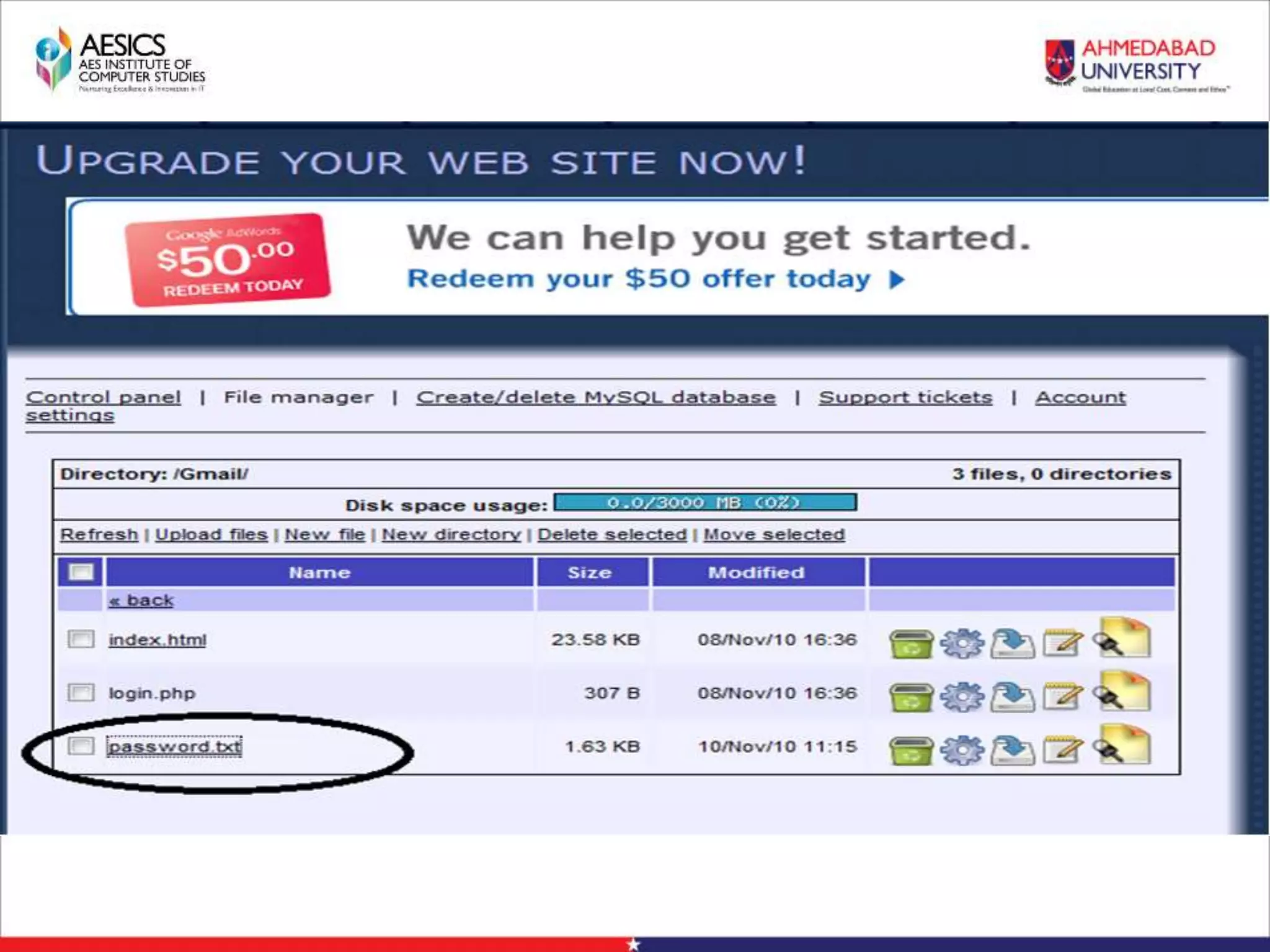The image size is (1270, 952).
Task: Open the Support tickets page
Action: point(905,397)
